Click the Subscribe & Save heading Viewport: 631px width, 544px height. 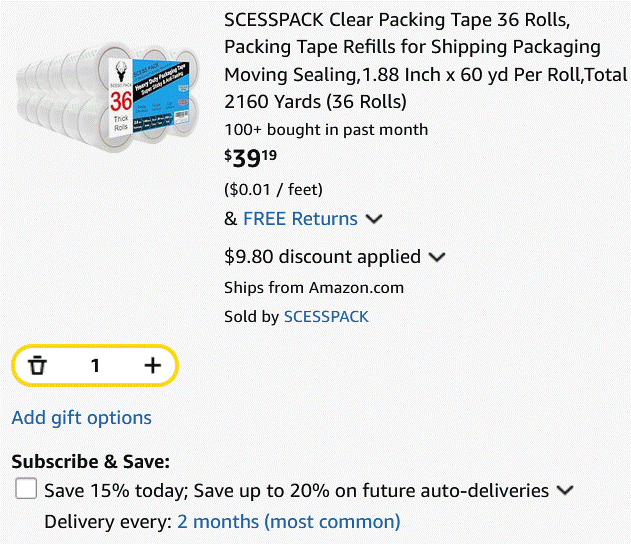click(91, 462)
